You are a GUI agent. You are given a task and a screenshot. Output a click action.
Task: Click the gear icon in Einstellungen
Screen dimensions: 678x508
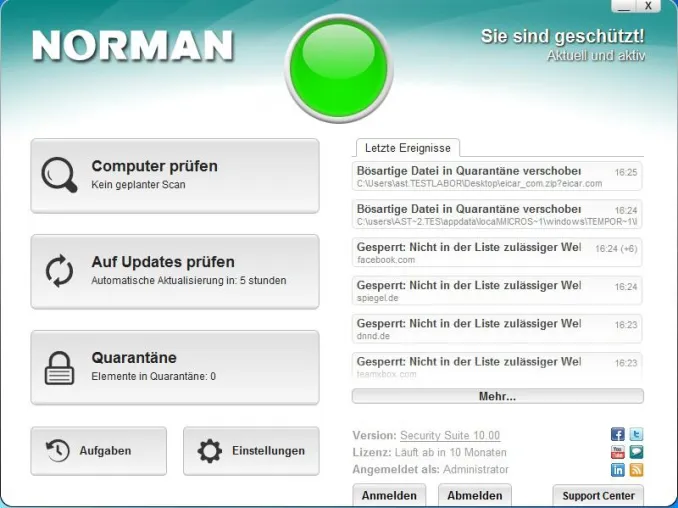[210, 451]
